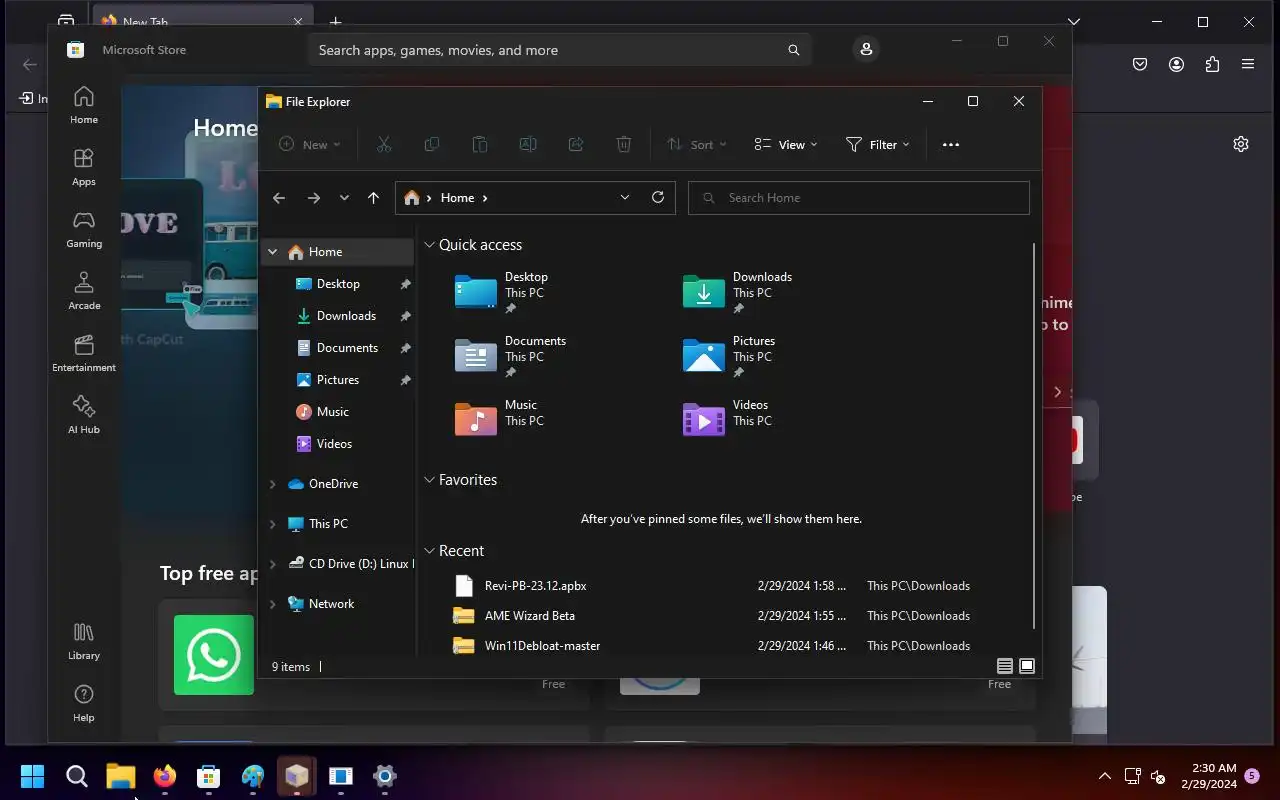Collapse the Recent section

tap(429, 551)
